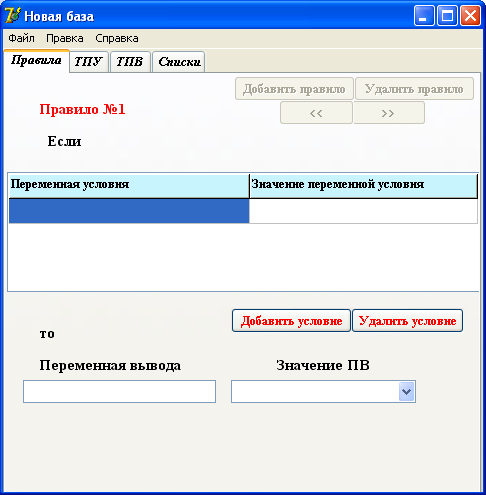The width and height of the screenshot is (486, 495).
Task: Click the Добавить условие button
Action: (x=291, y=321)
